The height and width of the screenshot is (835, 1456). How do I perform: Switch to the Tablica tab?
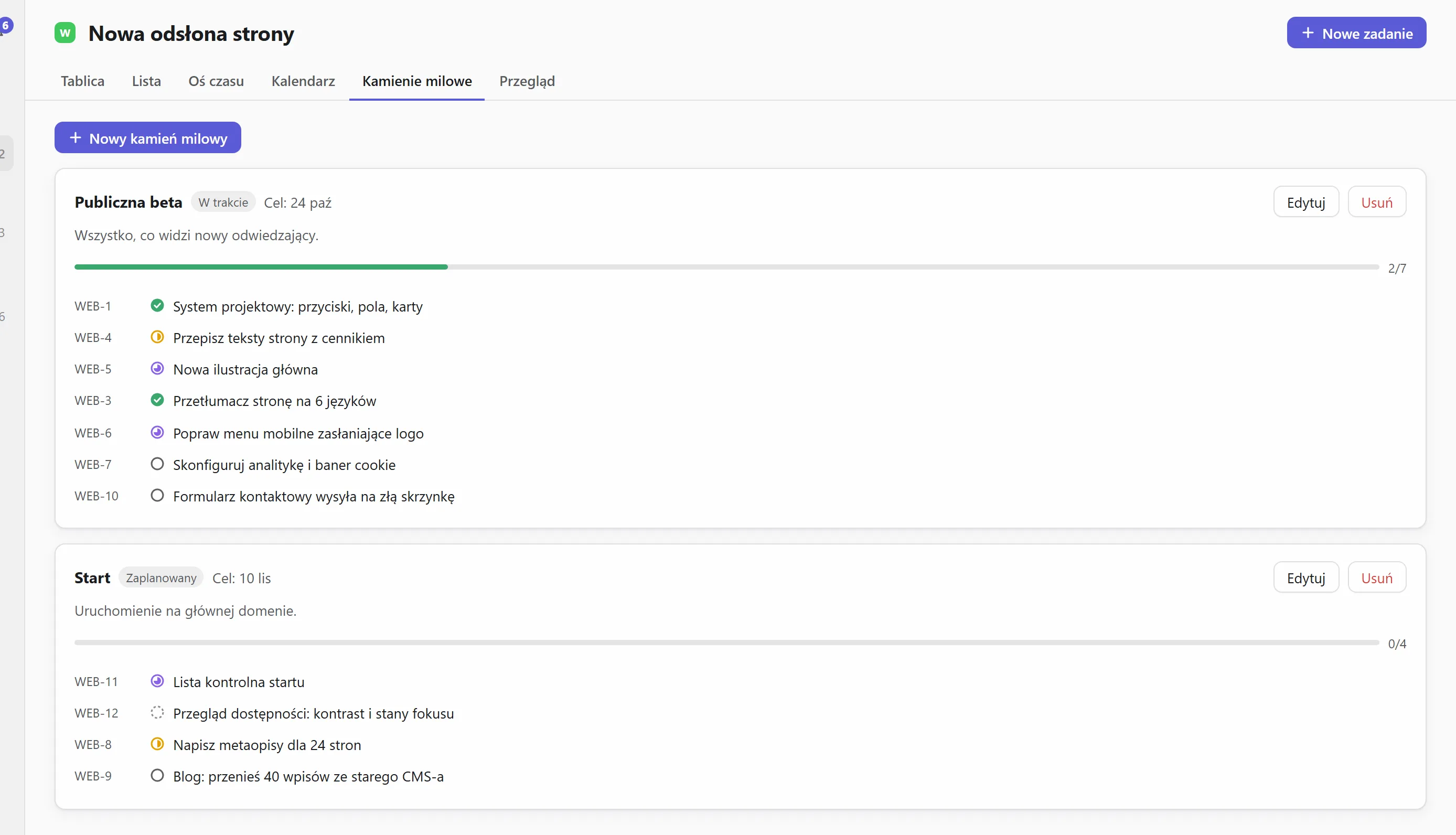[x=82, y=81]
